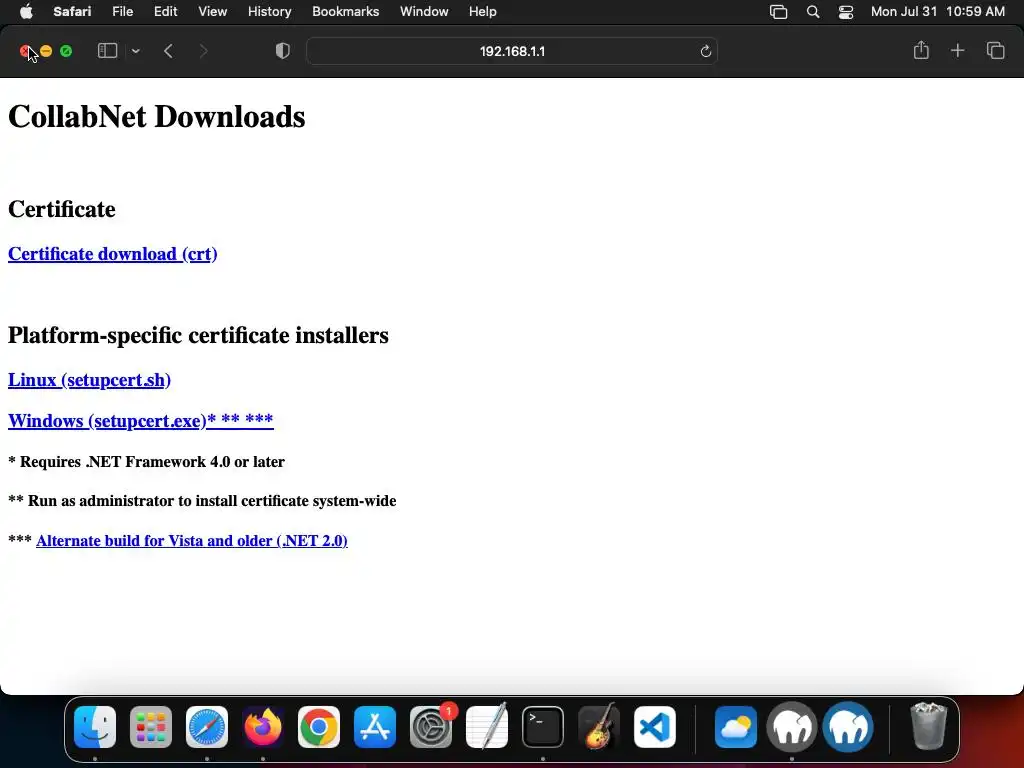This screenshot has height=768, width=1024.
Task: Launch GarageBand from the Dock
Action: [599, 727]
